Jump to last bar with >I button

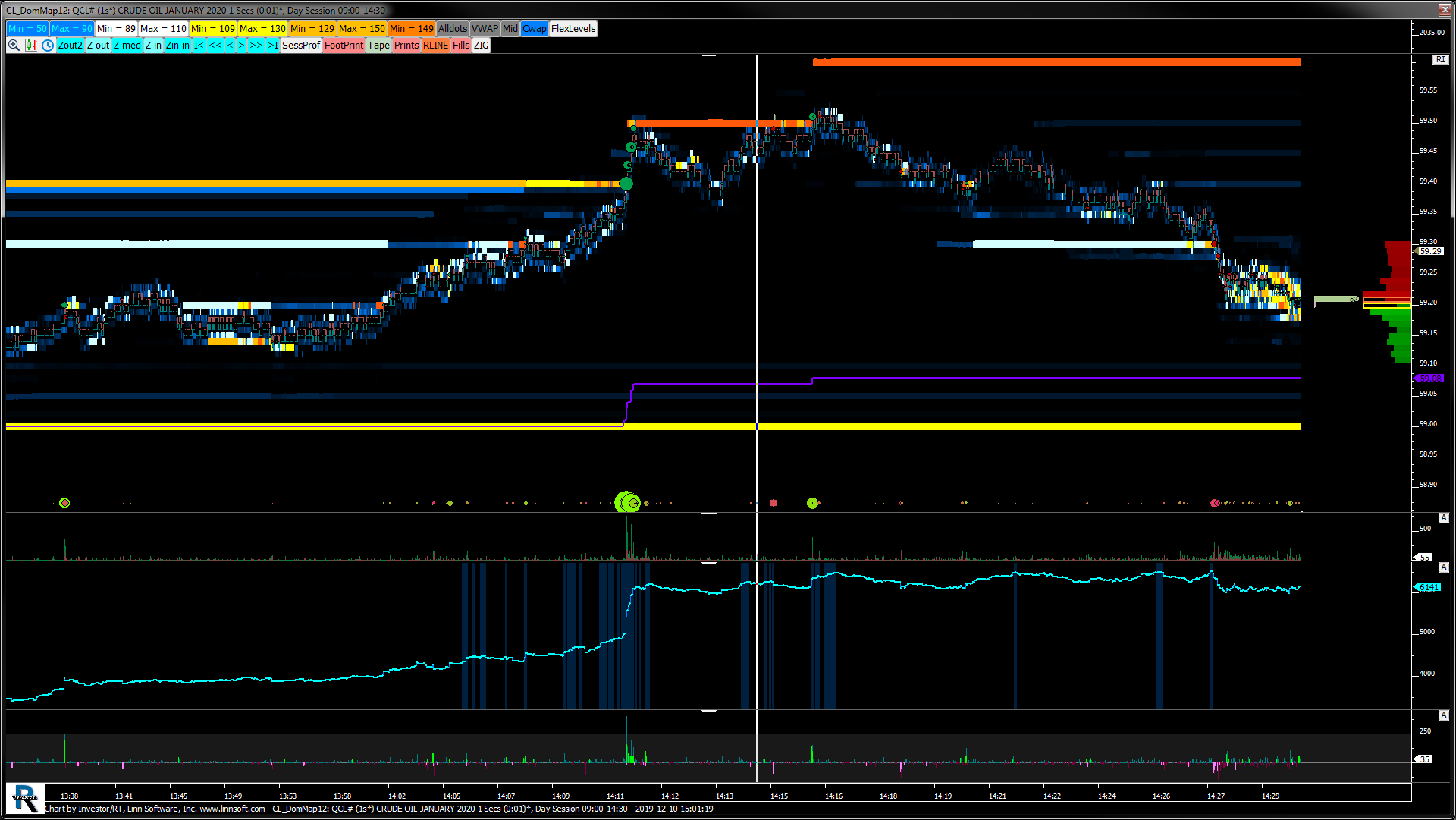(273, 46)
